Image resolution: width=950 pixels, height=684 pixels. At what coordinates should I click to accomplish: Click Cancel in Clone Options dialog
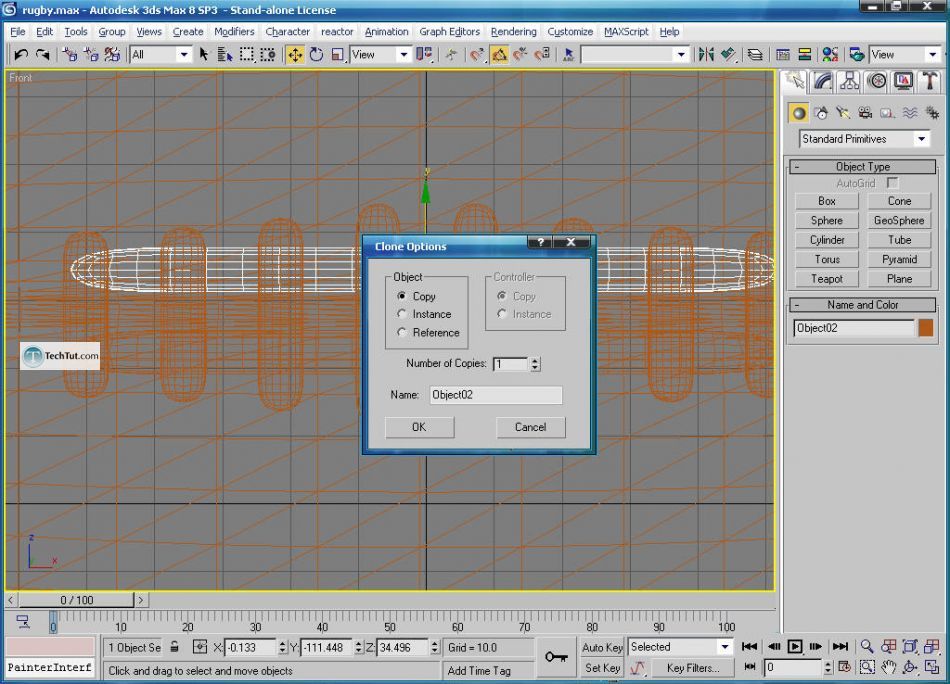[x=531, y=427]
